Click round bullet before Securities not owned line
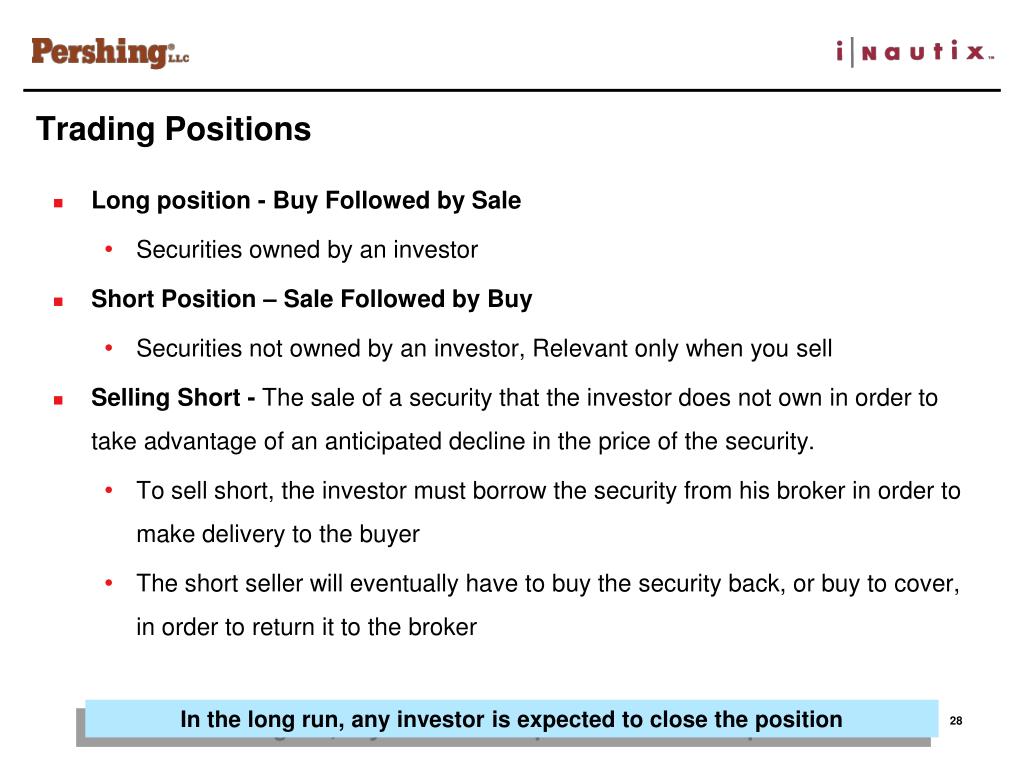The width and height of the screenshot is (1024, 768). 109,347
